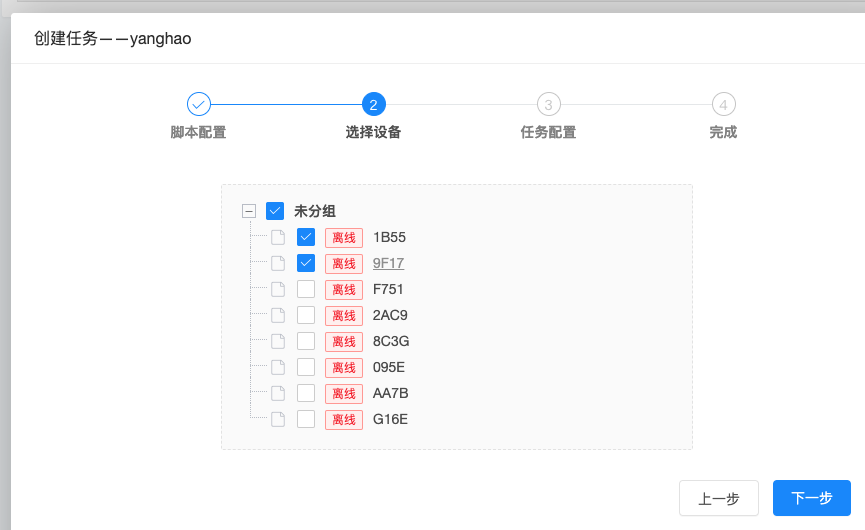Select the 9F17 device name link
This screenshot has height=530, width=865.
(388, 263)
